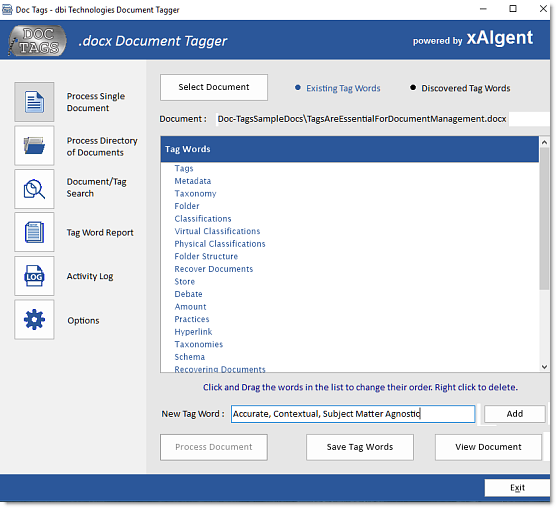Click the Process Document button
This screenshot has height=508, width=556.
point(214,447)
